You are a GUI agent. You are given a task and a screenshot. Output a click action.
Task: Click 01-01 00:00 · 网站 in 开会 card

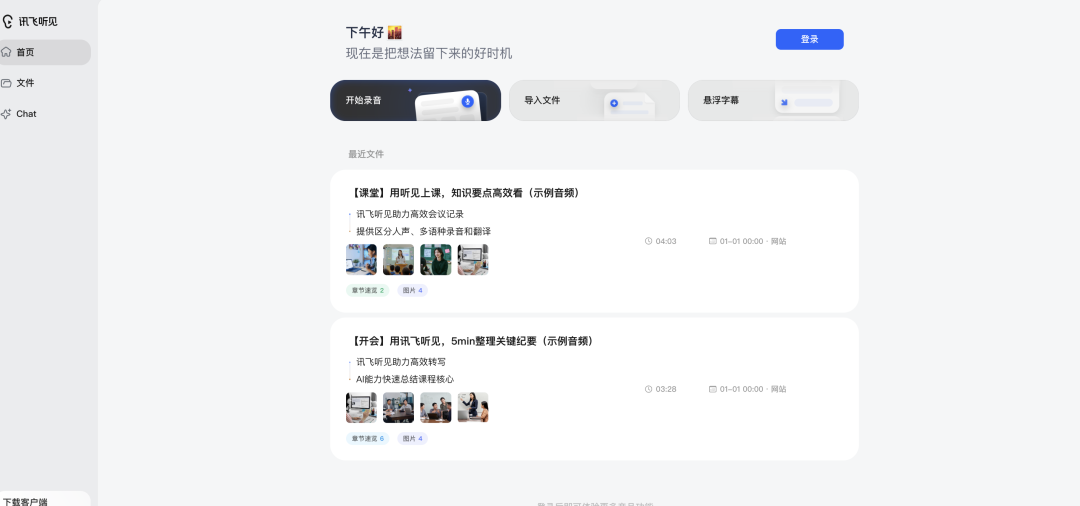point(753,390)
